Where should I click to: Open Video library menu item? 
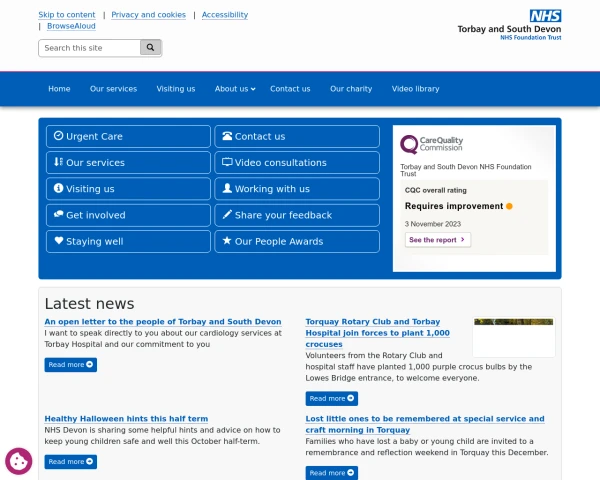(x=415, y=89)
